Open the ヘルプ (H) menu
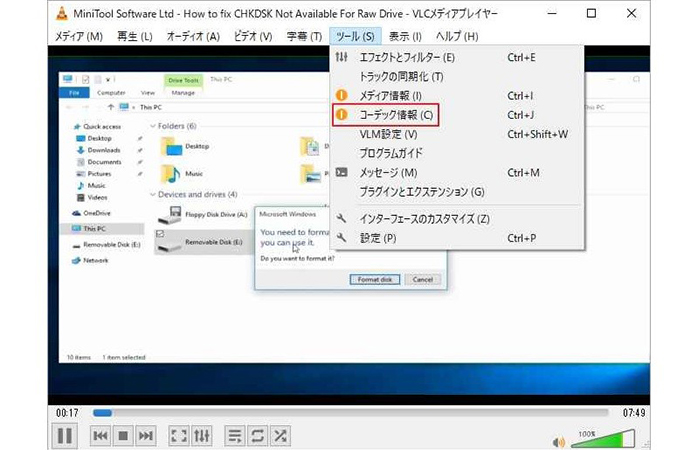This screenshot has width=697, height=450. pos(457,36)
